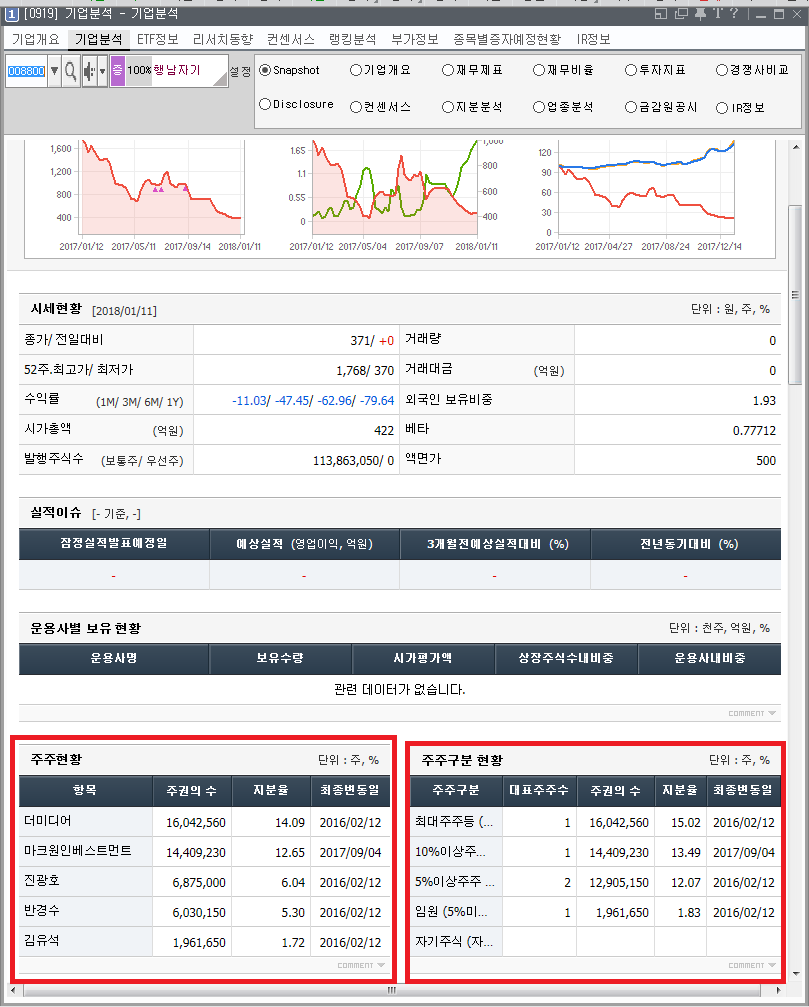Click the 설정 settings button

(240, 71)
